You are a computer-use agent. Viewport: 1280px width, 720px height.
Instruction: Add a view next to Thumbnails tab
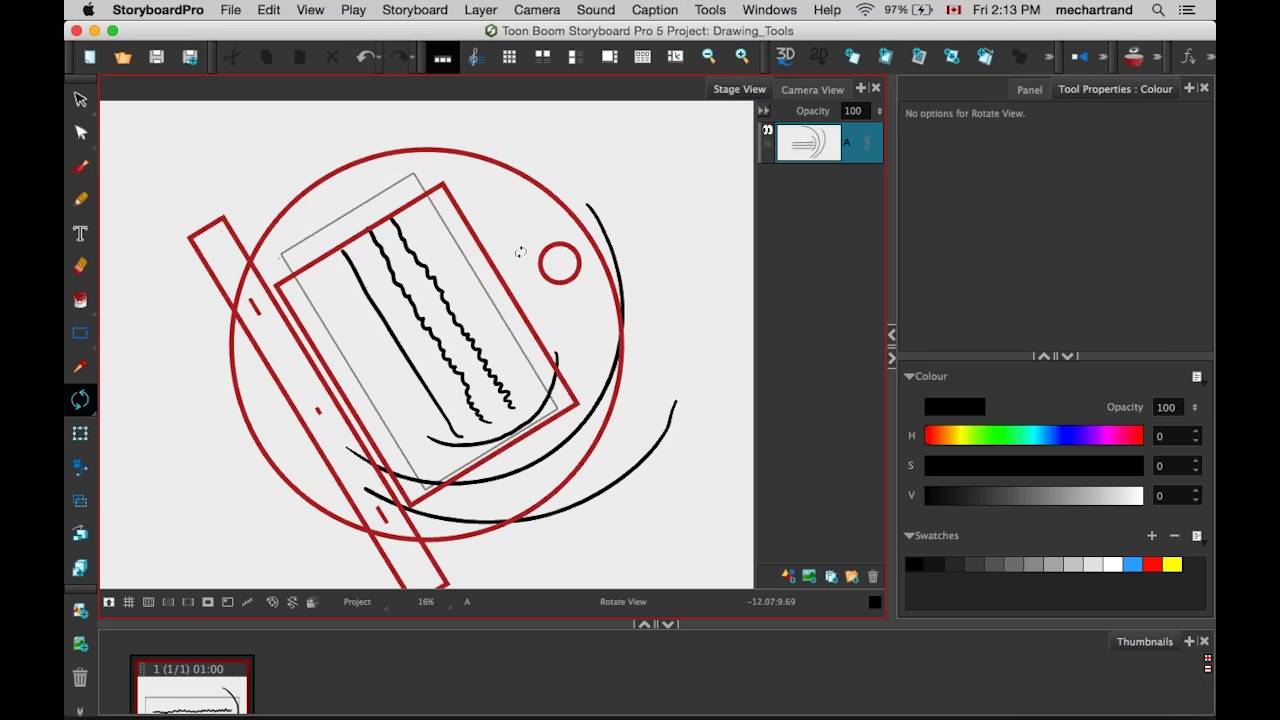coord(1190,641)
